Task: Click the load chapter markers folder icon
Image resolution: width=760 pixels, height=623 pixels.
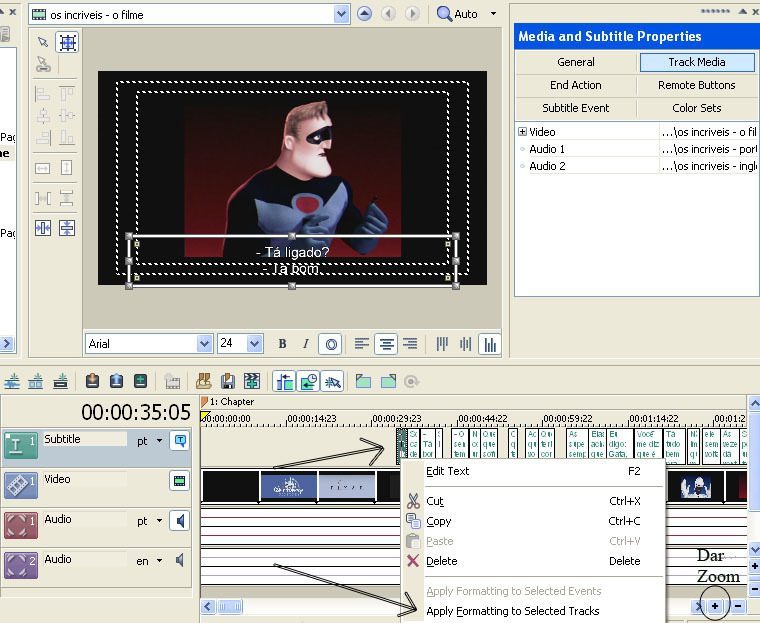Action: click(x=204, y=381)
